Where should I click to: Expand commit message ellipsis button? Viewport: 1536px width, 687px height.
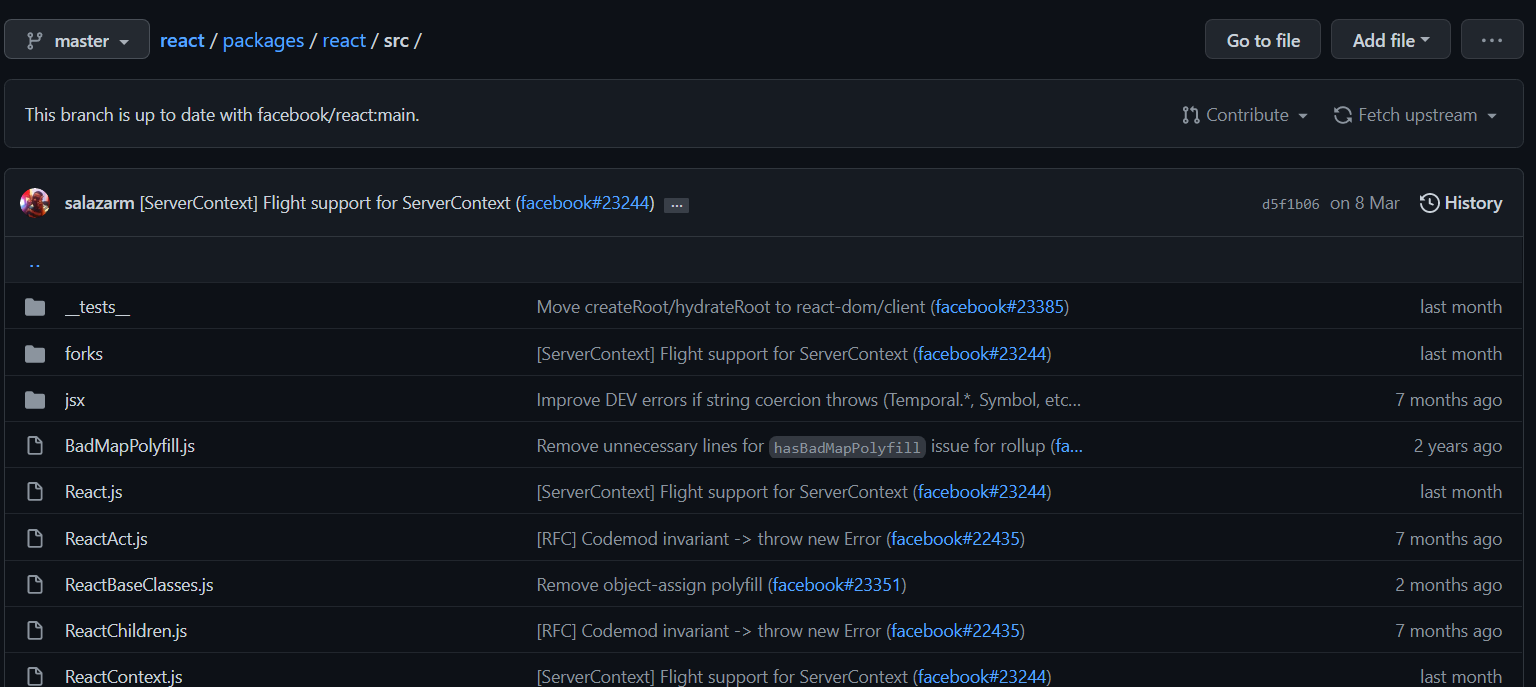click(676, 205)
